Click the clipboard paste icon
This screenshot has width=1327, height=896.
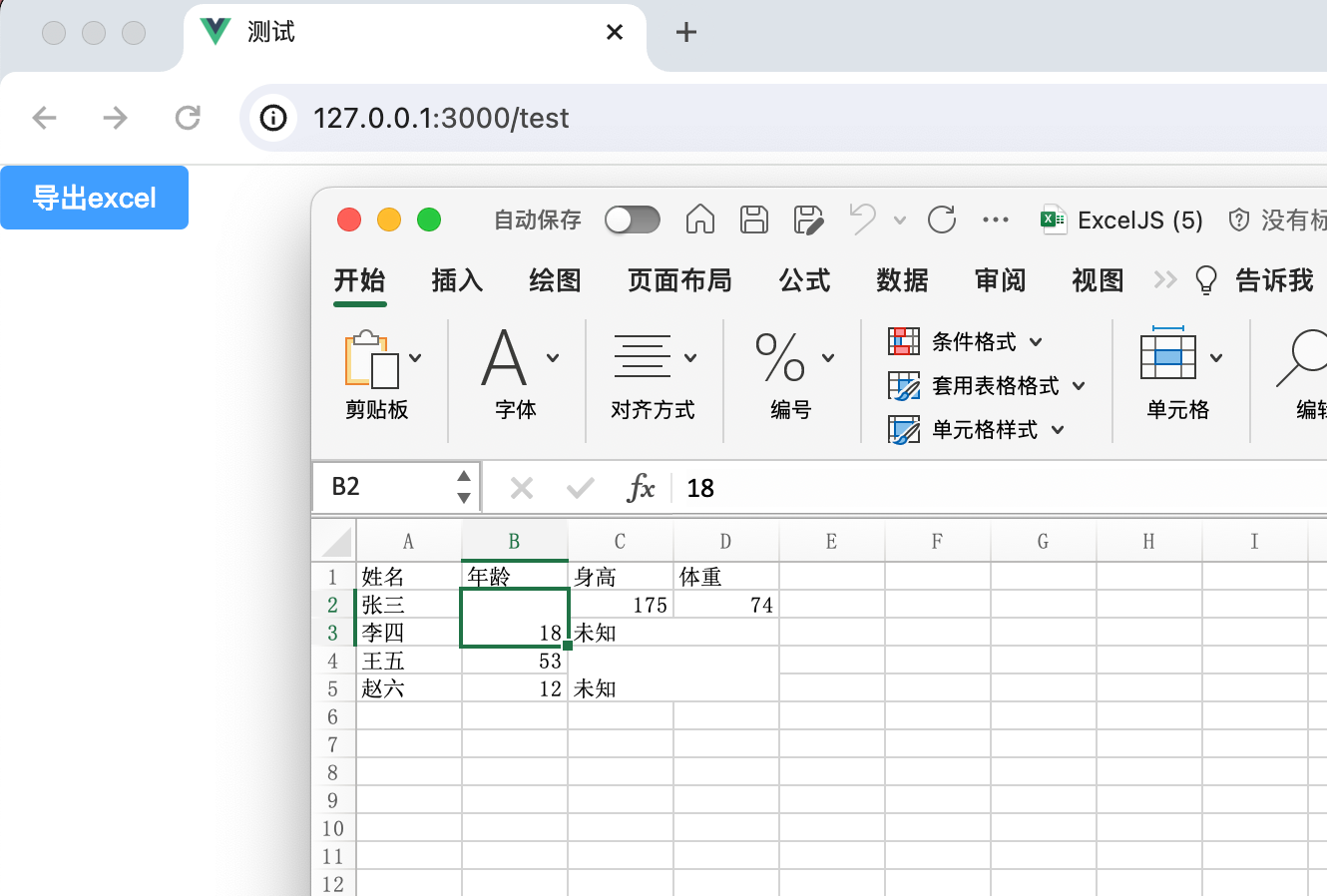[x=371, y=359]
